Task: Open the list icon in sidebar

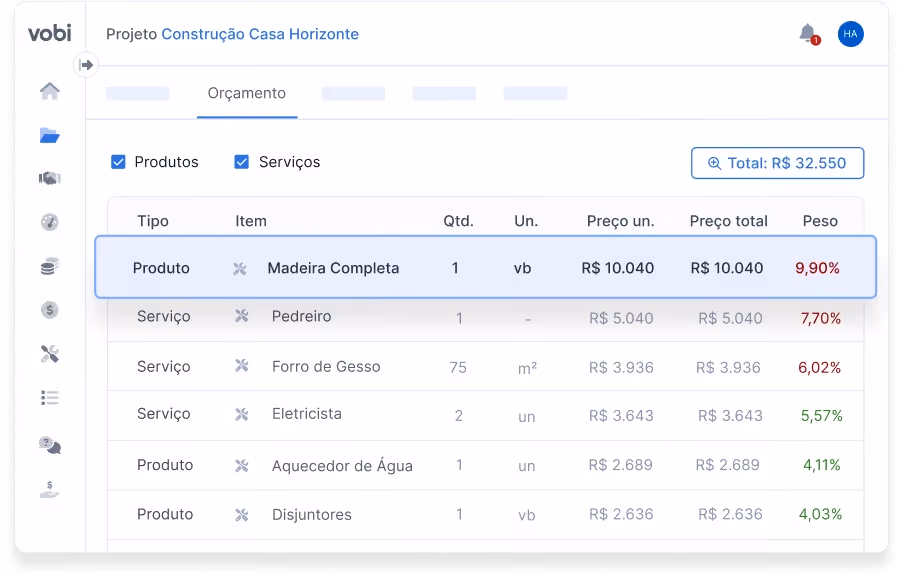Action: [50, 398]
